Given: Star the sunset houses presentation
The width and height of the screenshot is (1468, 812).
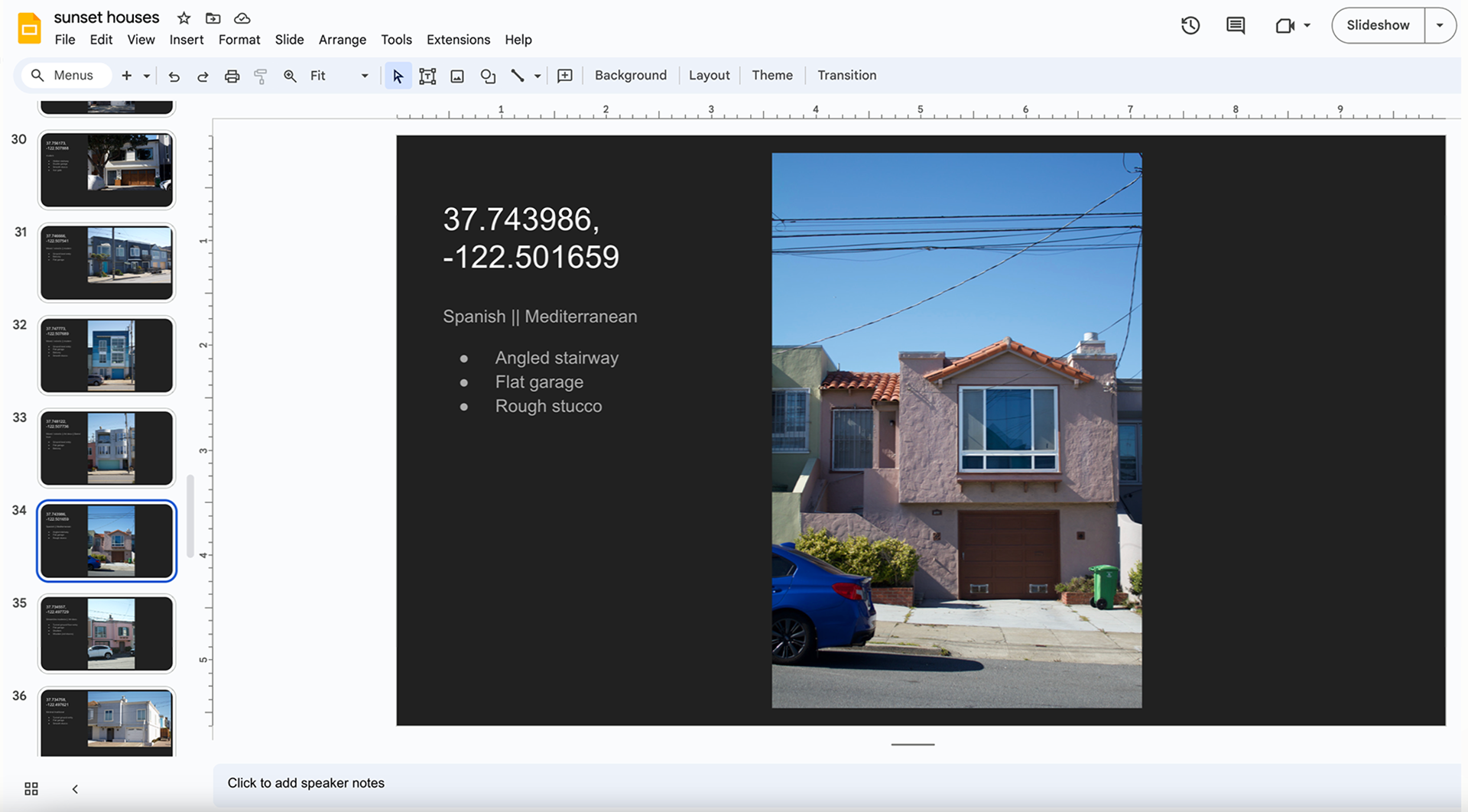Looking at the screenshot, I should click(183, 18).
